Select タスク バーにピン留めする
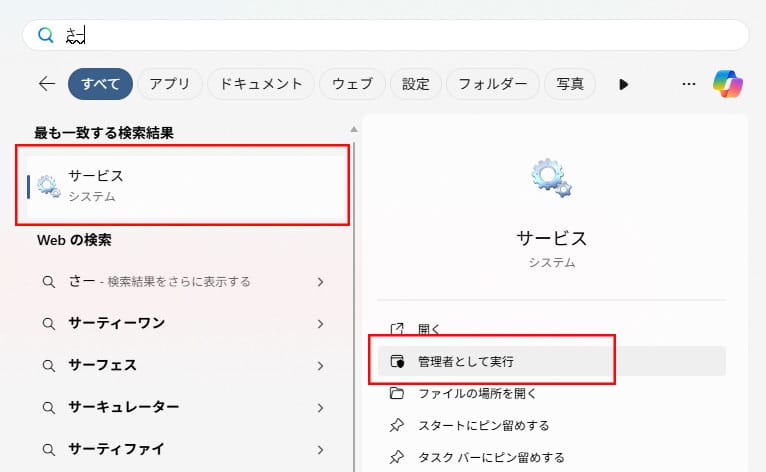 tap(491, 457)
